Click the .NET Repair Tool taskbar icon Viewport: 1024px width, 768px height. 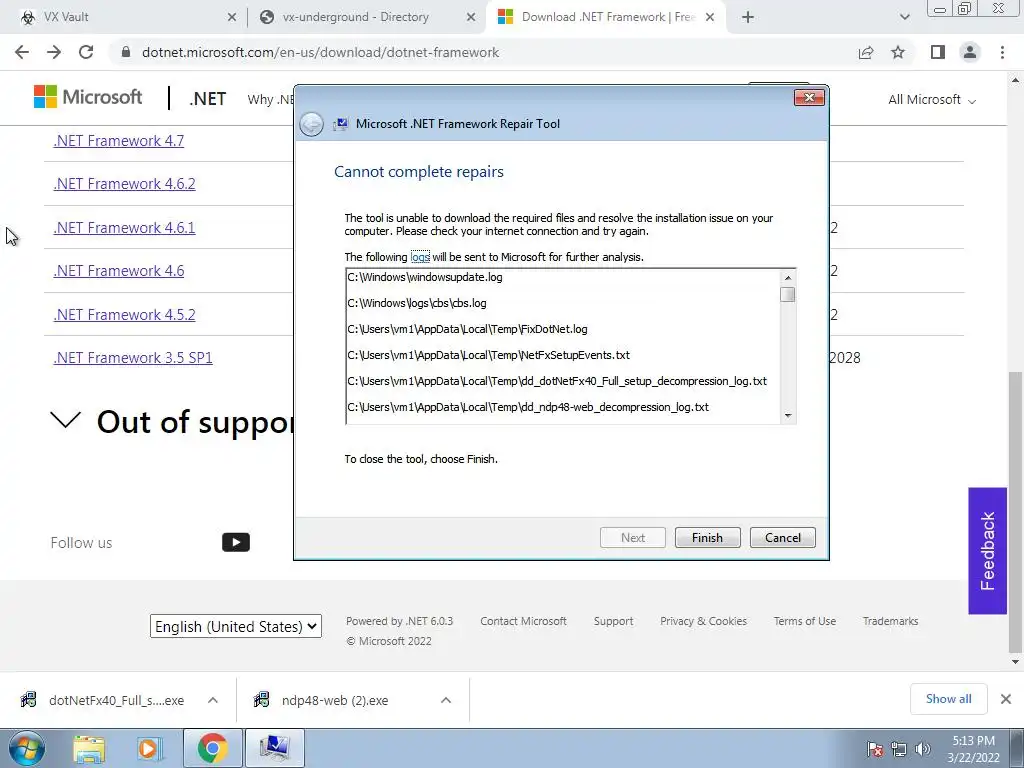click(x=274, y=748)
